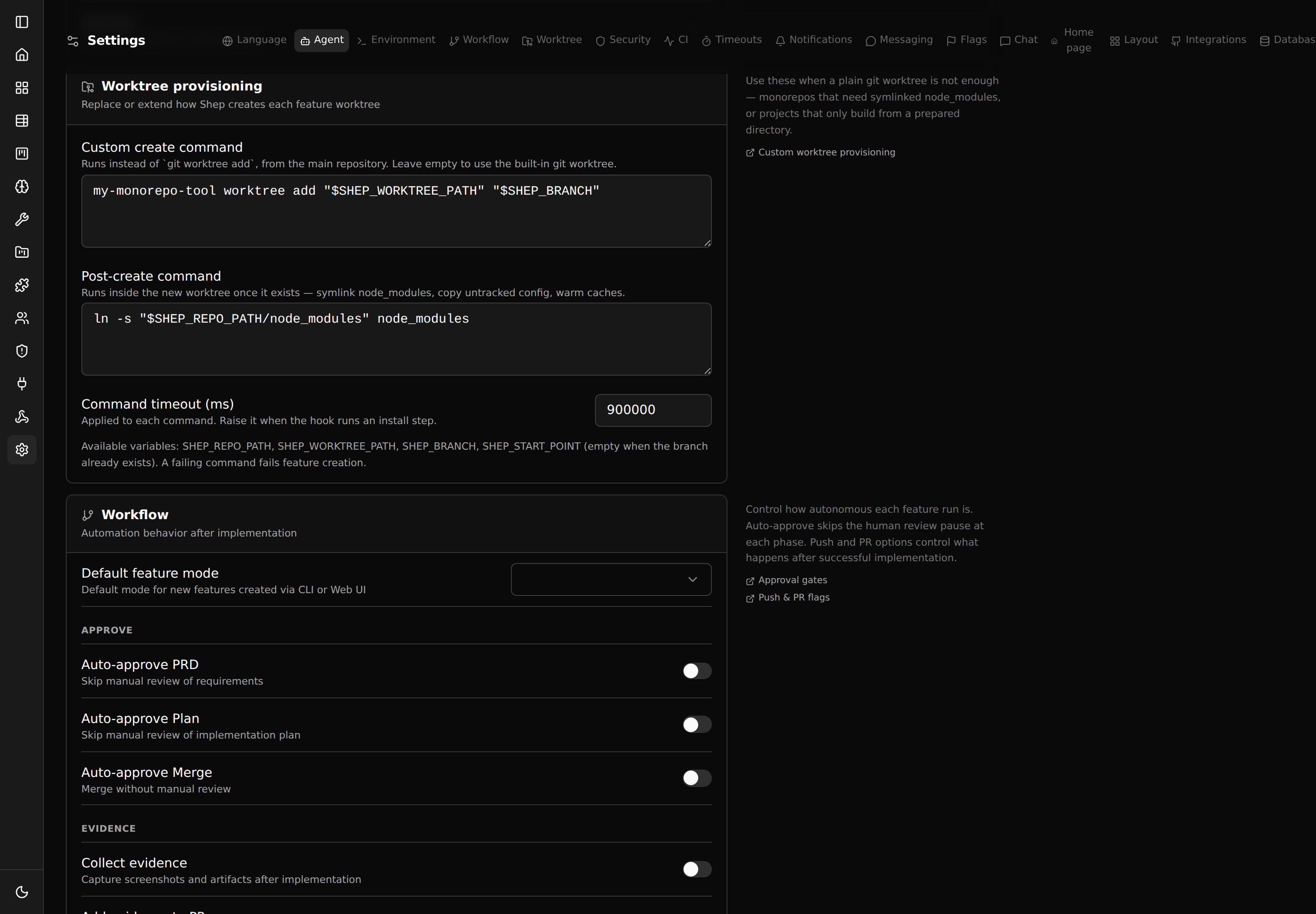
Task: Open the shield alert icon in sidebar
Action: tap(22, 351)
